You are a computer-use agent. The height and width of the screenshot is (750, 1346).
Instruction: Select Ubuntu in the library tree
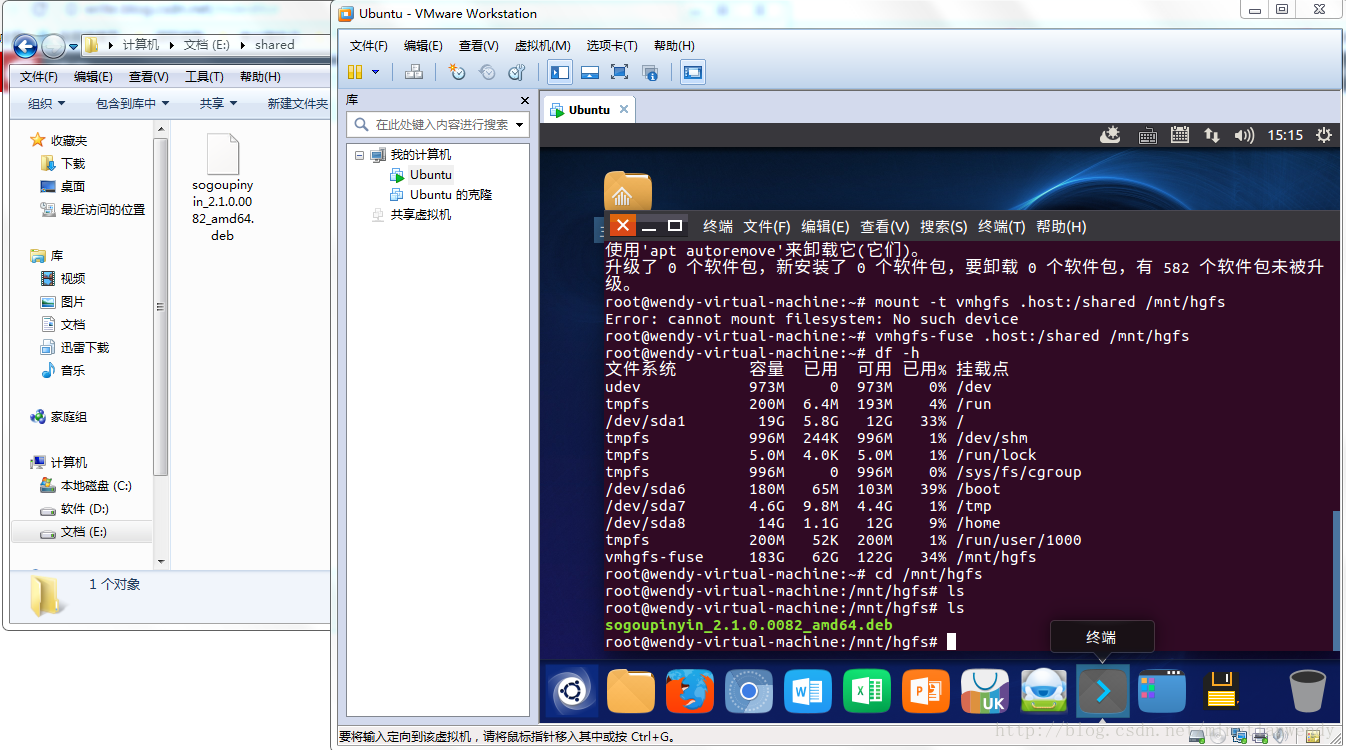[x=431, y=175]
